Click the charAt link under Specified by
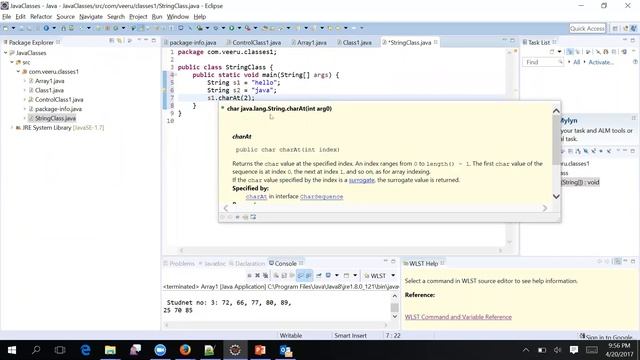640x360 pixels. pos(256,197)
